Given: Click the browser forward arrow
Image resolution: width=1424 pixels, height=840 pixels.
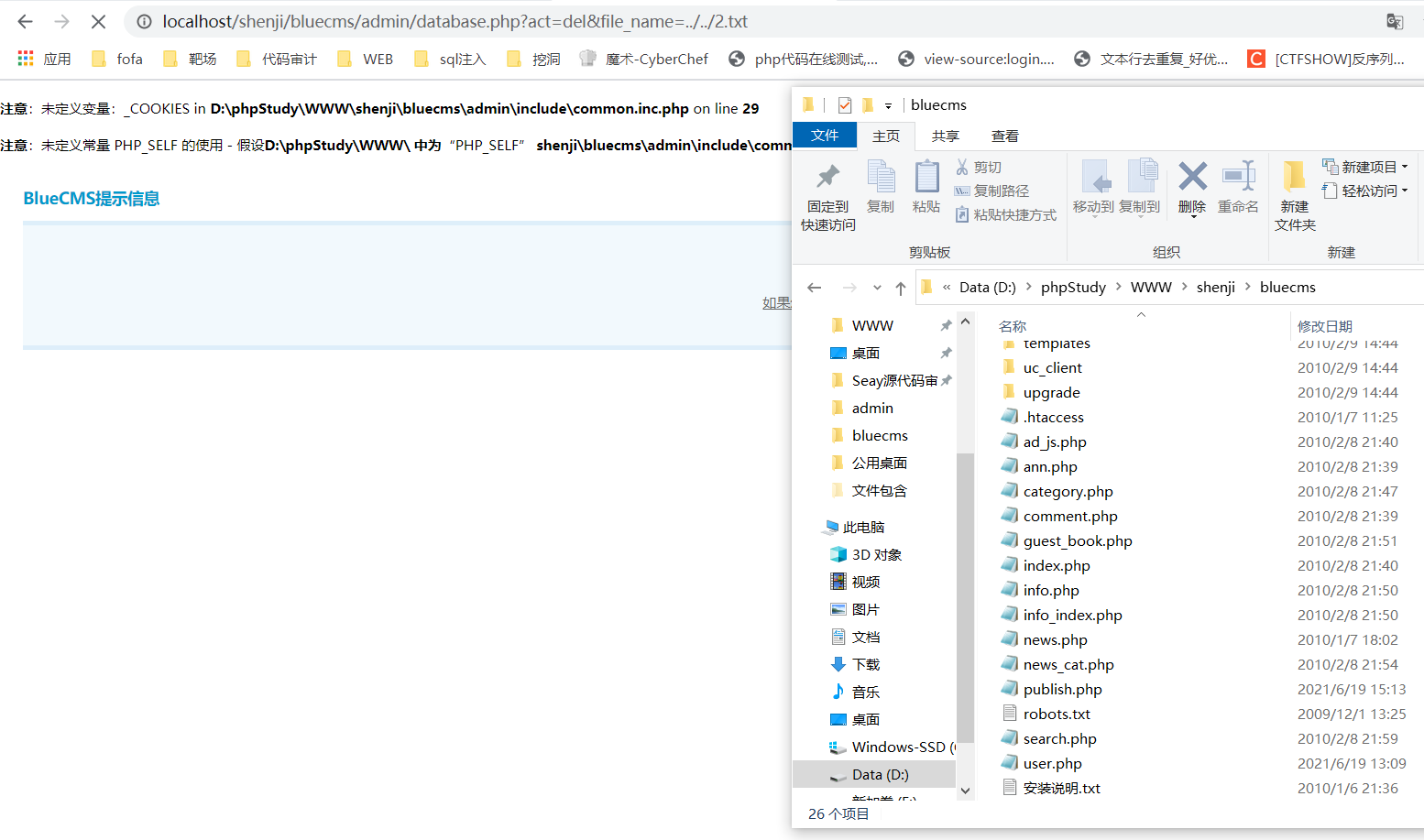Looking at the screenshot, I should click(61, 21).
